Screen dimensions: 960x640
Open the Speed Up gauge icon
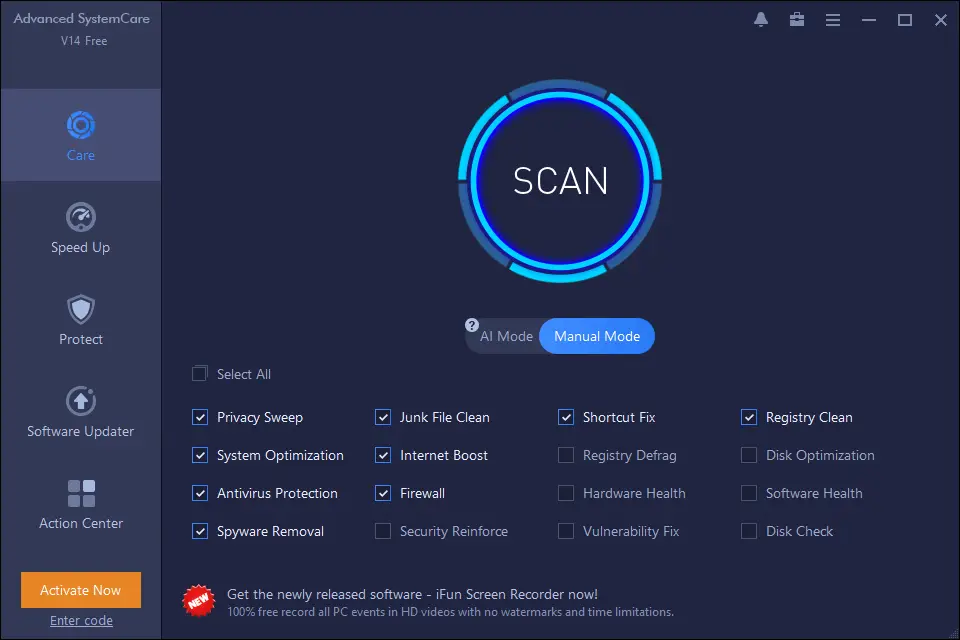pyautogui.click(x=81, y=217)
